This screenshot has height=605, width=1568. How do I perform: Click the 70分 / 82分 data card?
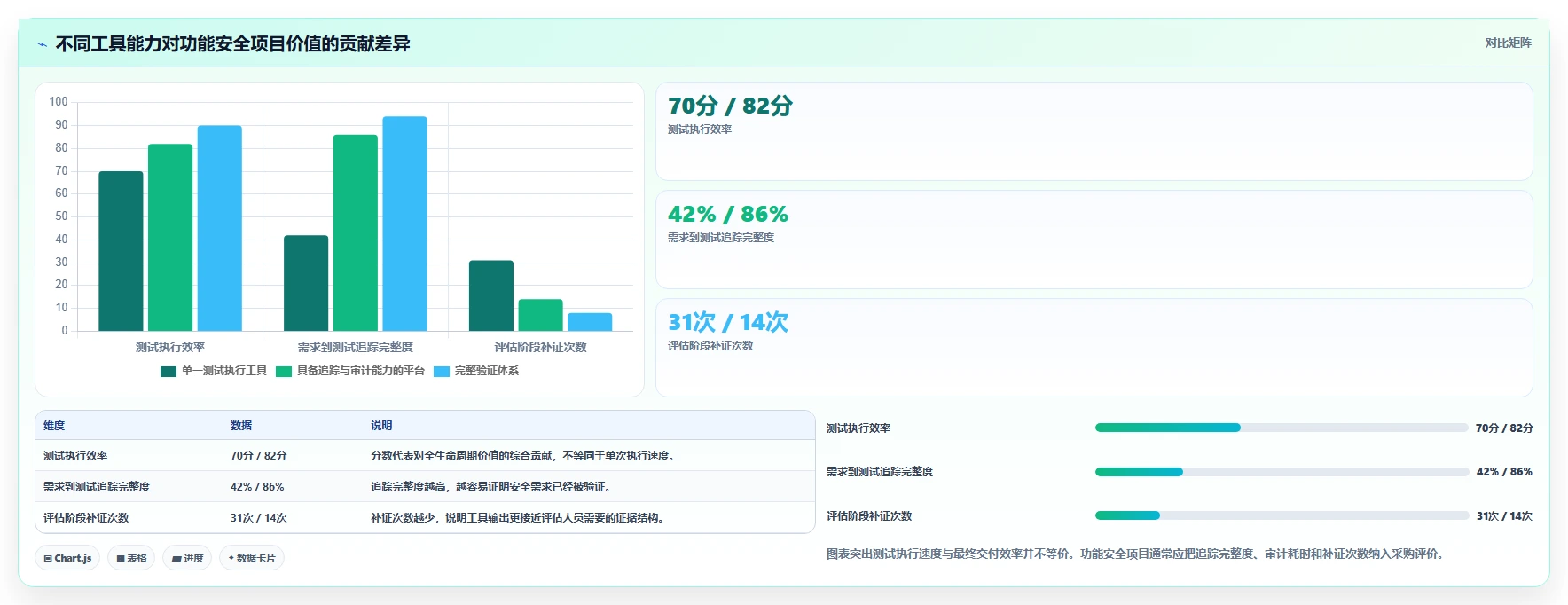[1094, 131]
